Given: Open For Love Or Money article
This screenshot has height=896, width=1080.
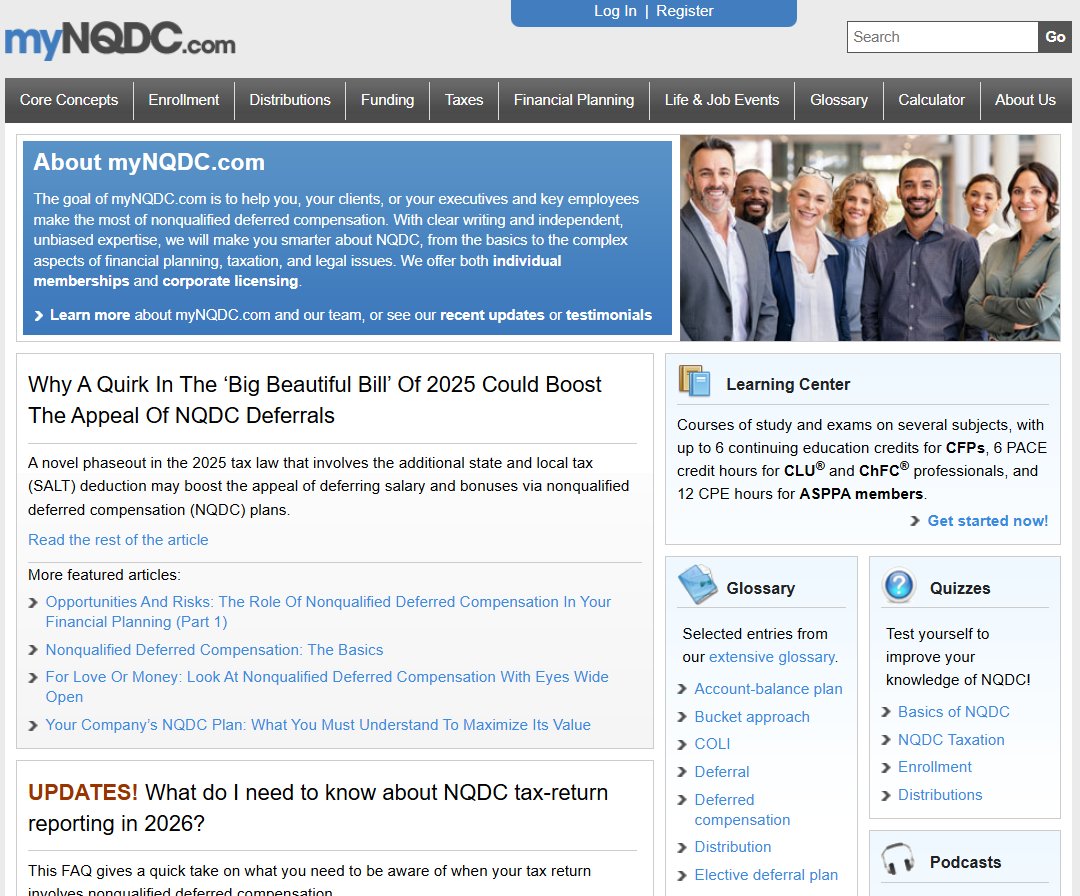Looking at the screenshot, I should coord(327,687).
